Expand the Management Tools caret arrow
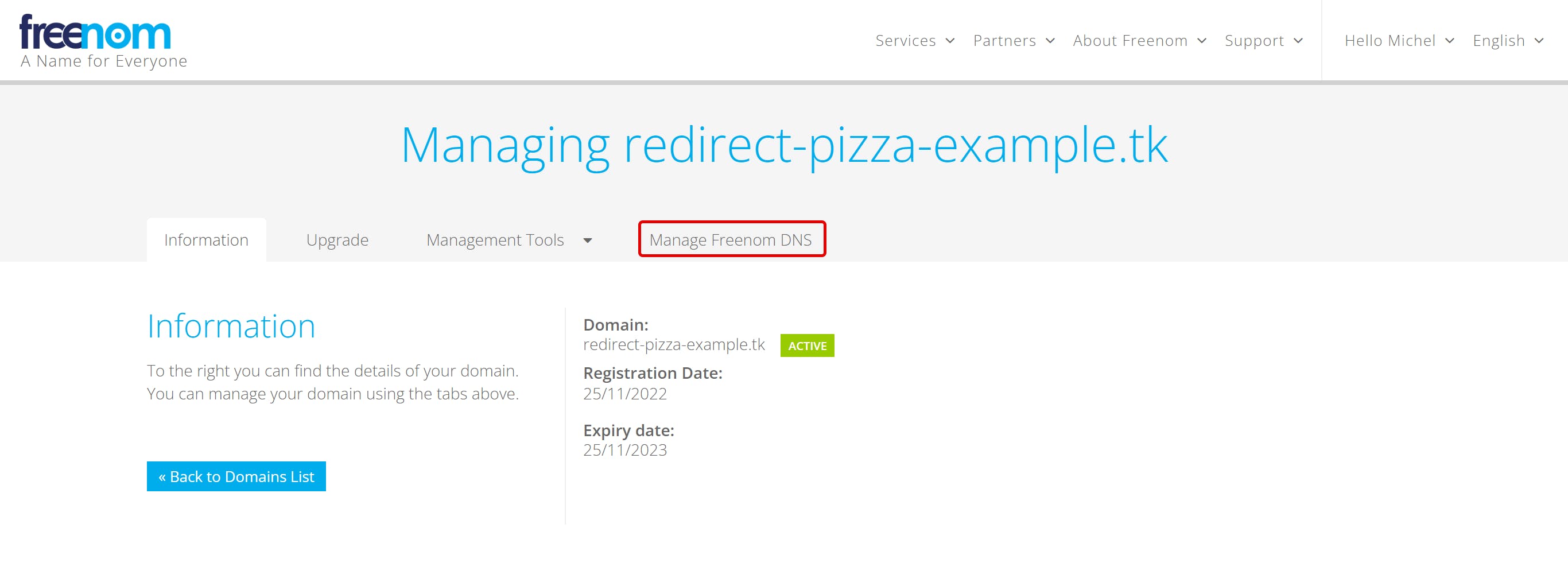 point(587,241)
